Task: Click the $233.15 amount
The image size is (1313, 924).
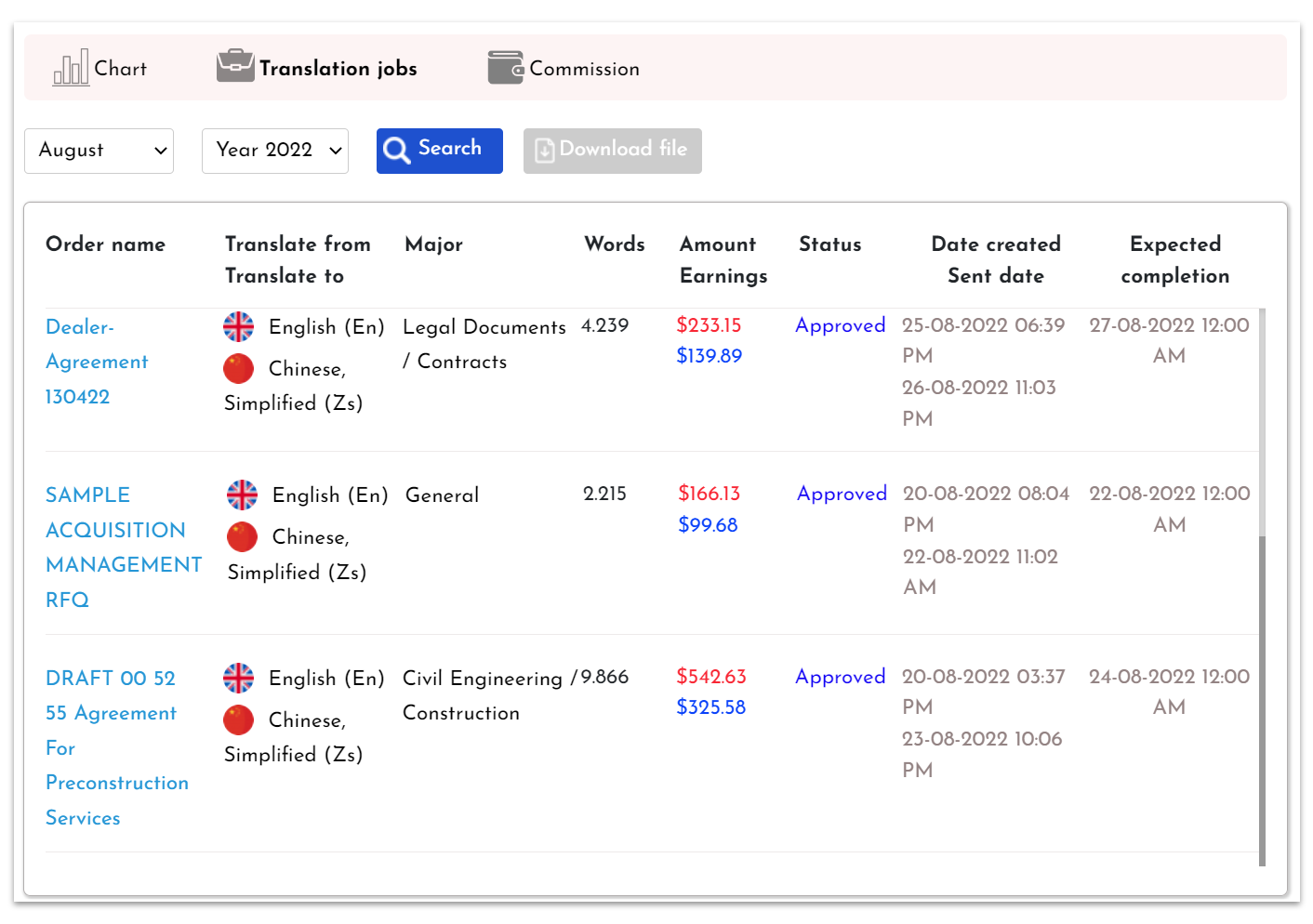Action: (x=709, y=325)
